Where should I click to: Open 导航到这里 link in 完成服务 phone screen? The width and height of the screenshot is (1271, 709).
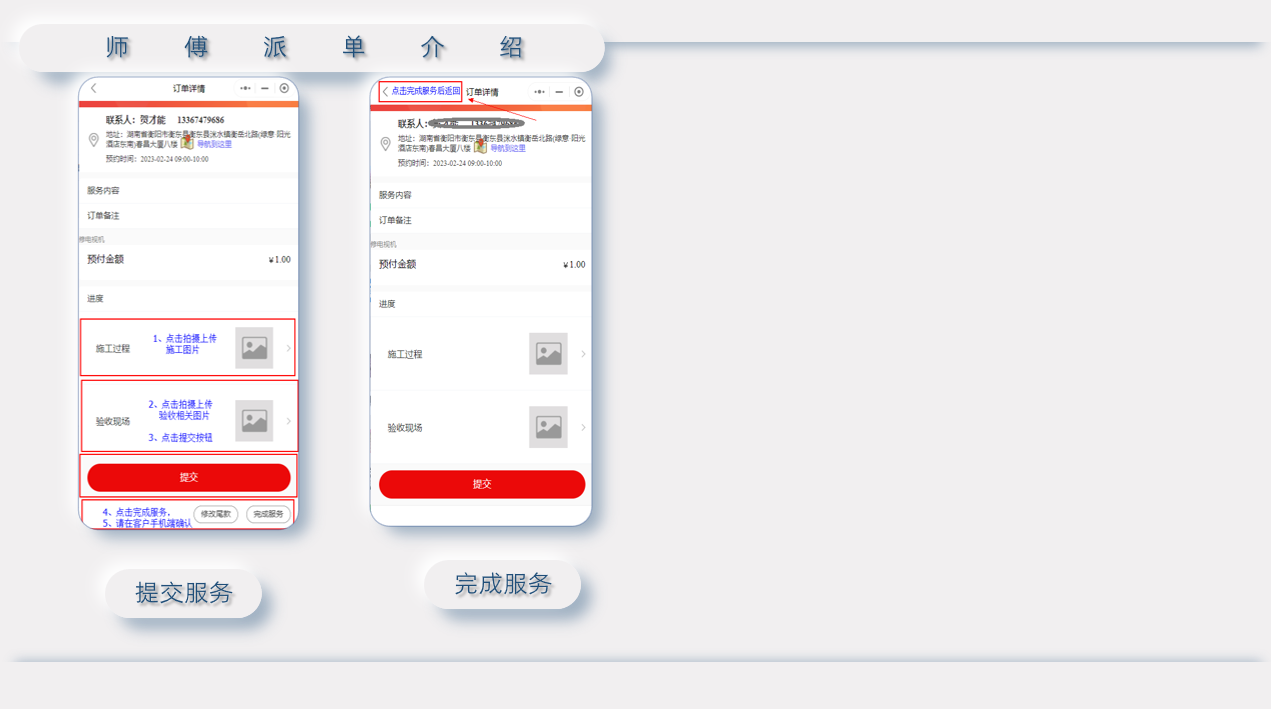point(508,148)
